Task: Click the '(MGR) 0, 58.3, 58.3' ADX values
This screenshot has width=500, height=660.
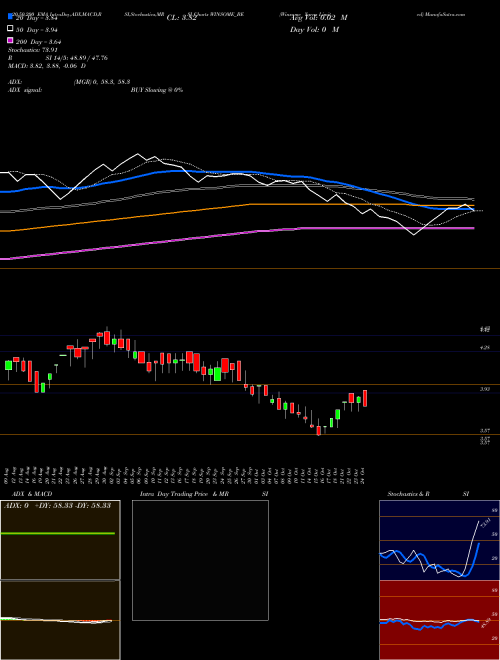Action: coord(101,82)
